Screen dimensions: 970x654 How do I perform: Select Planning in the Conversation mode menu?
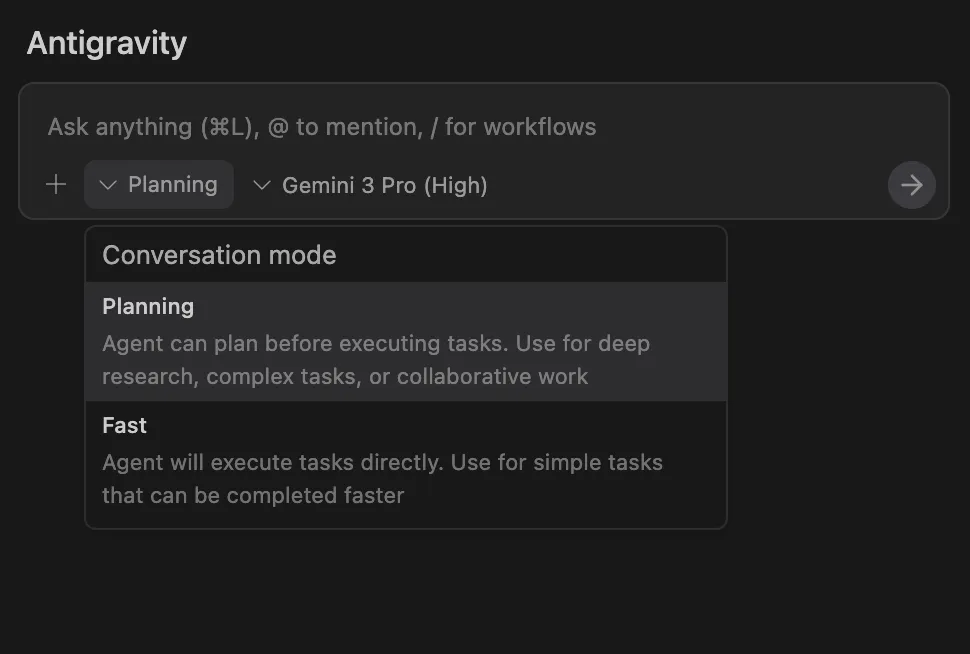click(148, 307)
